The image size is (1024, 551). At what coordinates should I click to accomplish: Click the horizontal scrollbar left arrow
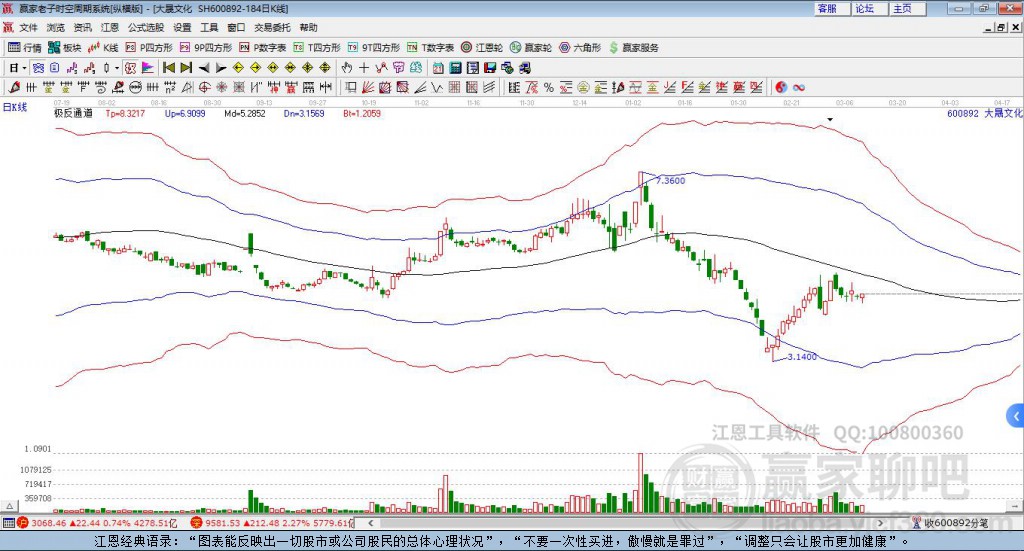coord(371,523)
